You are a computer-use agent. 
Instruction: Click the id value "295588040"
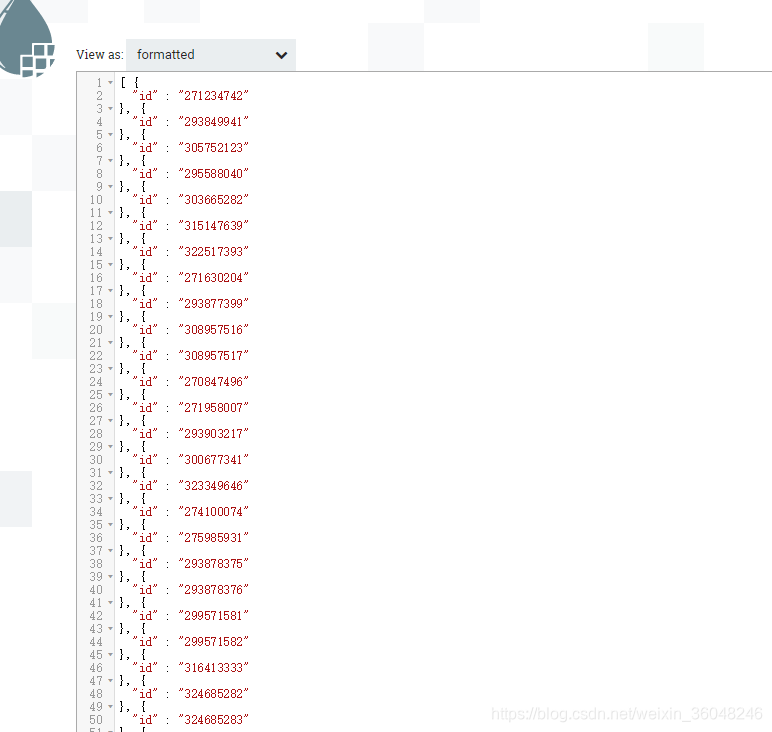click(214, 174)
